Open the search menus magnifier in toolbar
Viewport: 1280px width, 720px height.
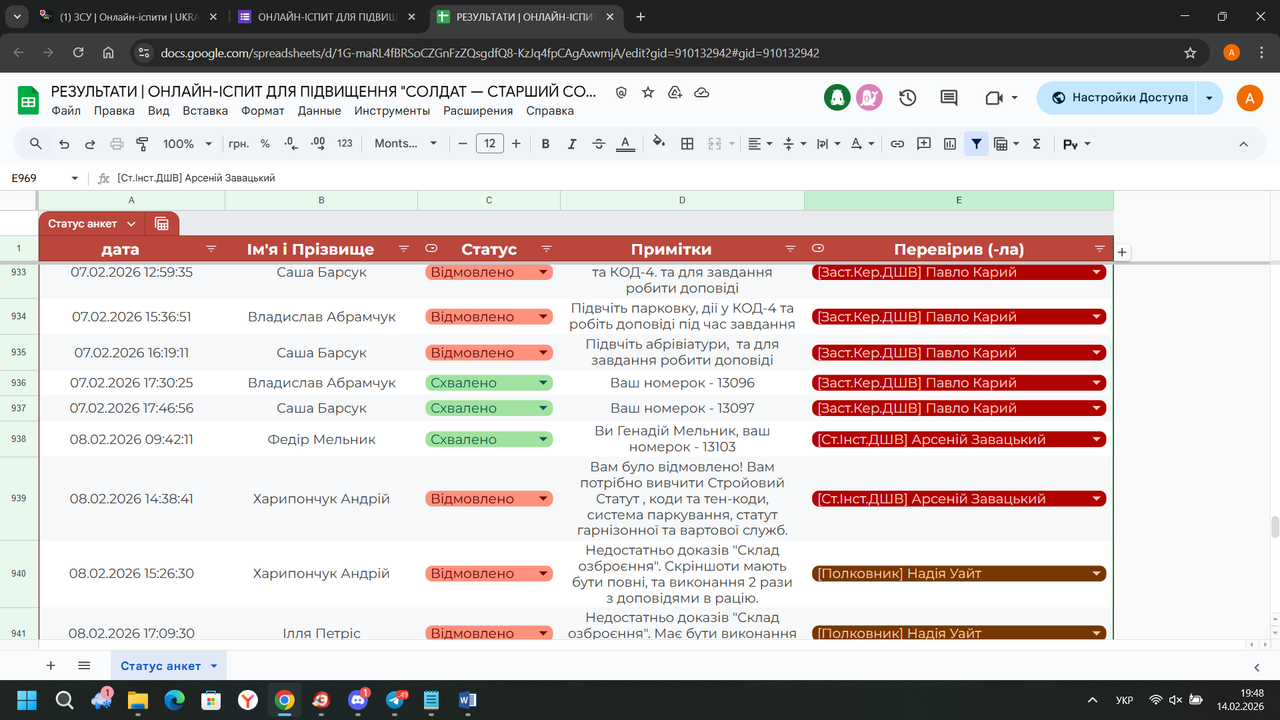pos(36,144)
